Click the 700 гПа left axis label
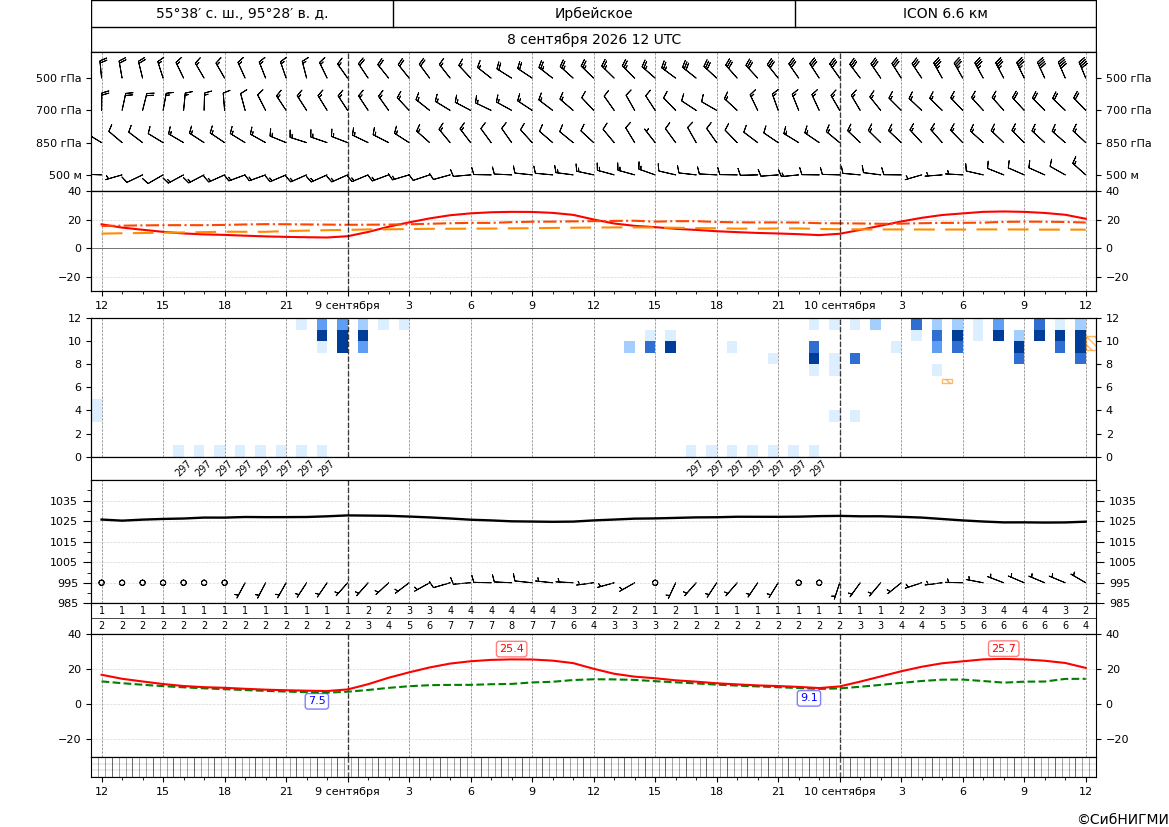Viewport: 1169px width, 827px height. pos(59,110)
